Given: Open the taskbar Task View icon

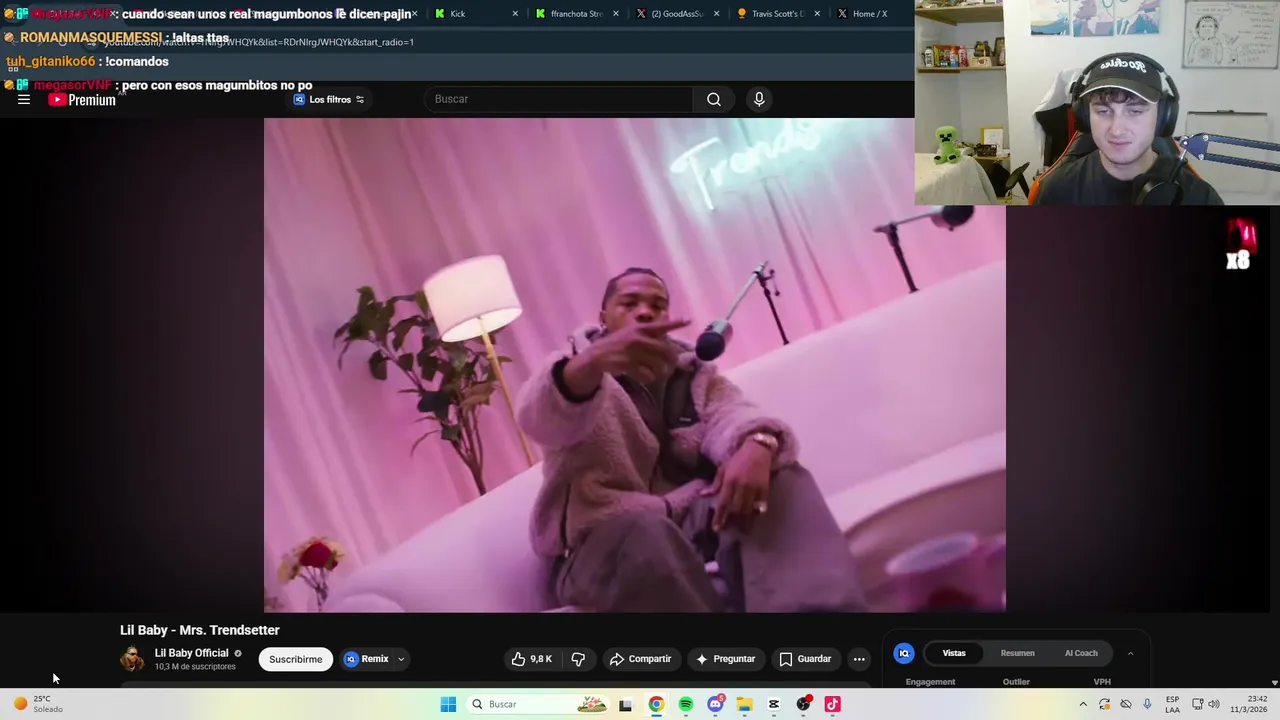Looking at the screenshot, I should point(626,704).
